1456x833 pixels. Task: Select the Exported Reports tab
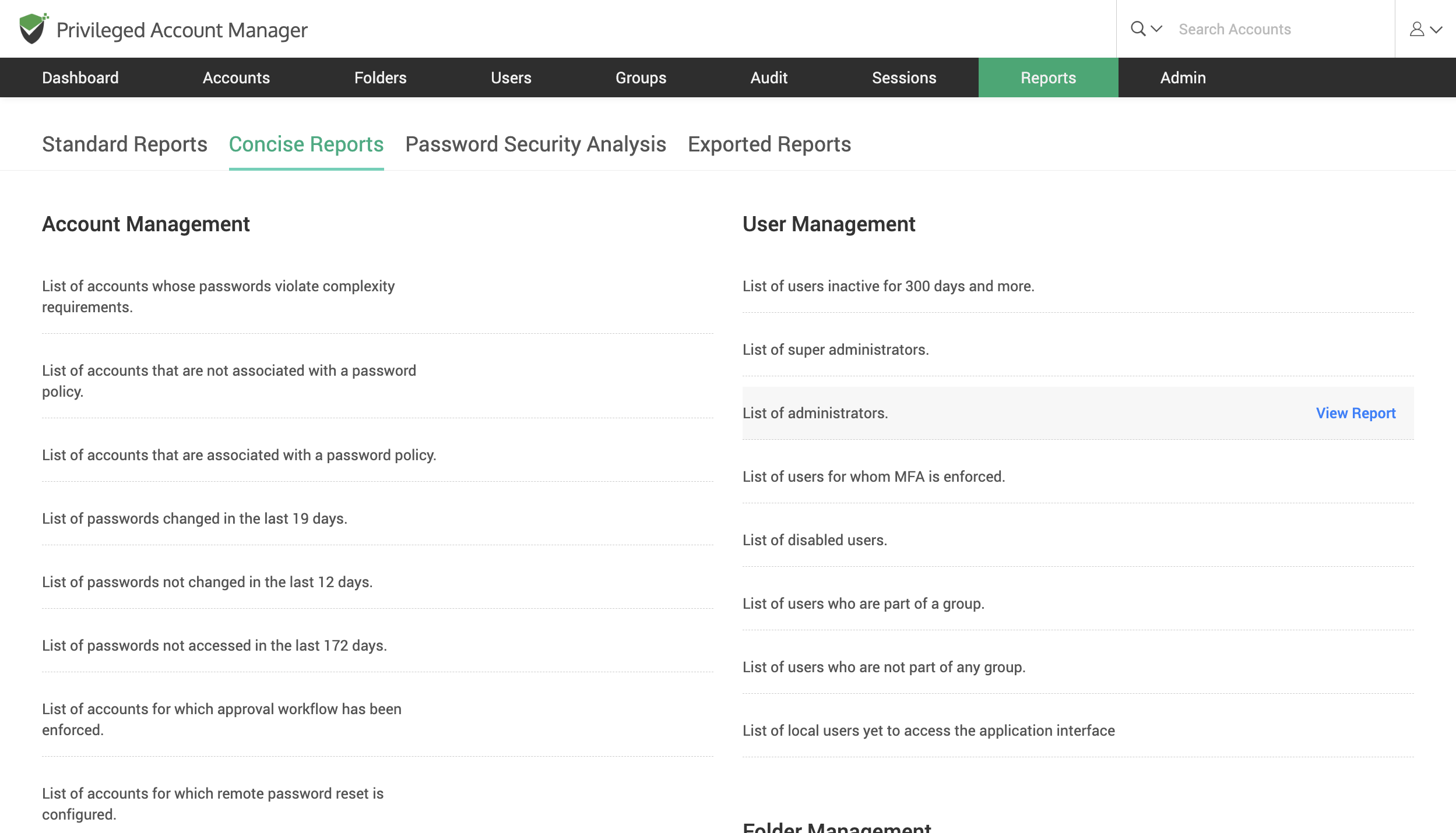tap(769, 144)
